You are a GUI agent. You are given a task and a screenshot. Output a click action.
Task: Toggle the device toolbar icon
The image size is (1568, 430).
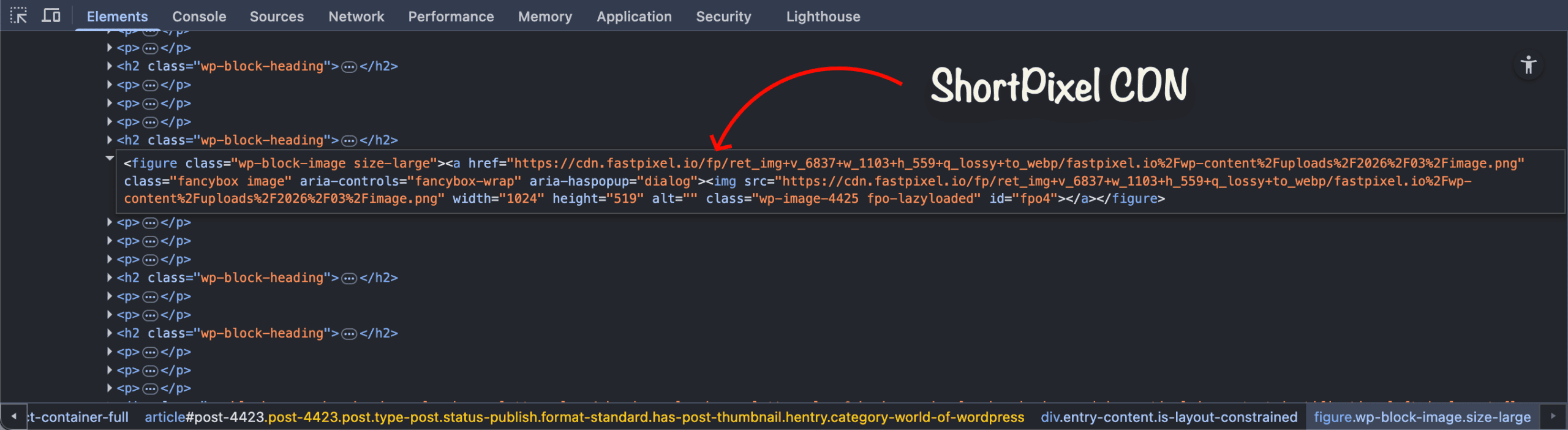[51, 16]
